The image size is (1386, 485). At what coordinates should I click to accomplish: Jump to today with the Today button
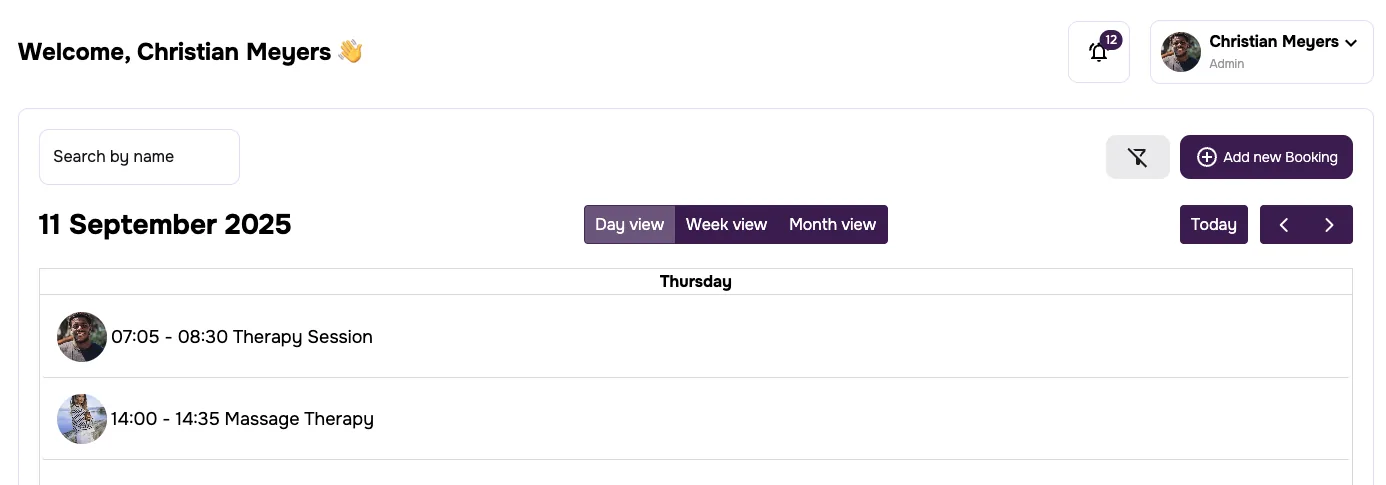pyautogui.click(x=1213, y=225)
